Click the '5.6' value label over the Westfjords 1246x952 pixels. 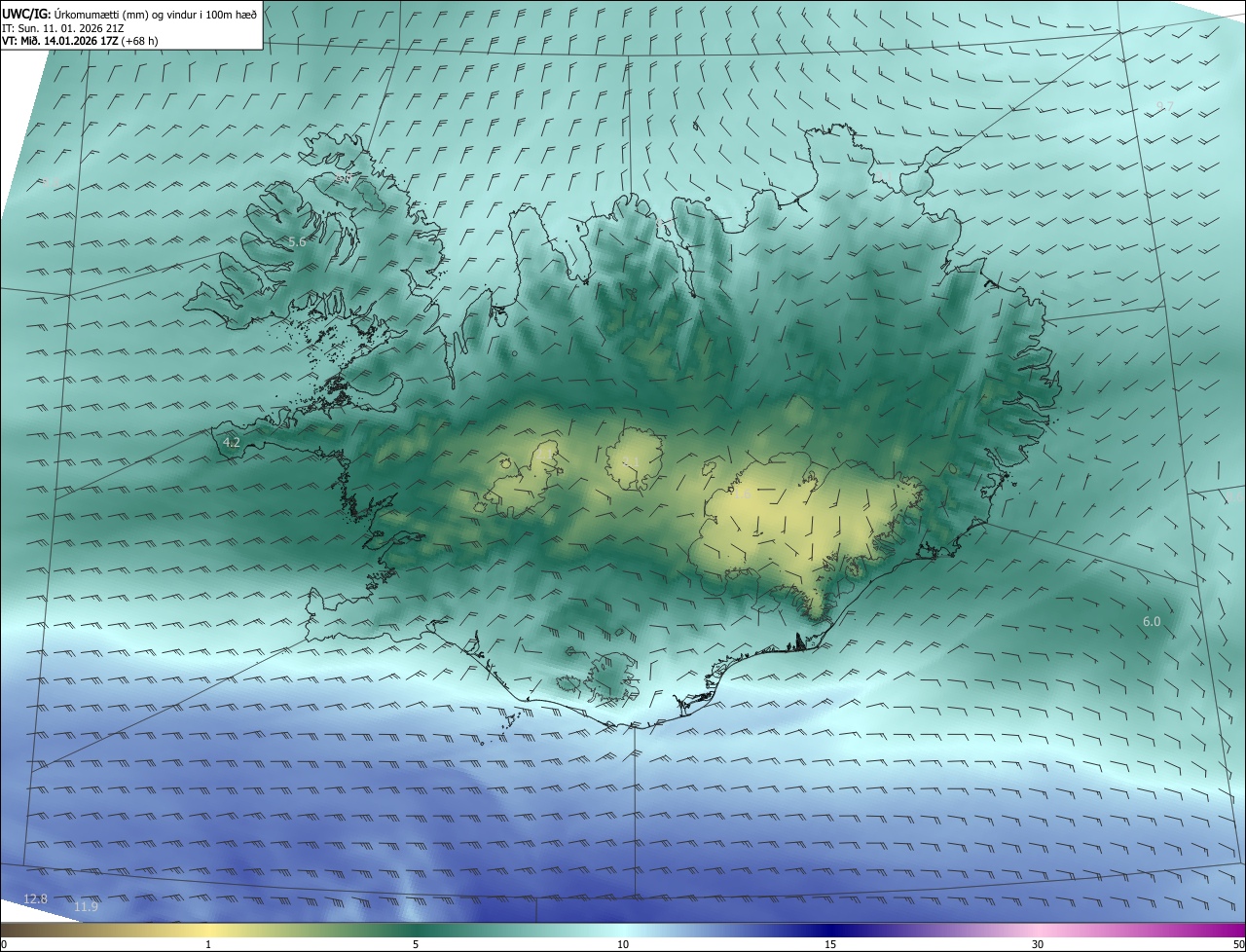pyautogui.click(x=297, y=242)
